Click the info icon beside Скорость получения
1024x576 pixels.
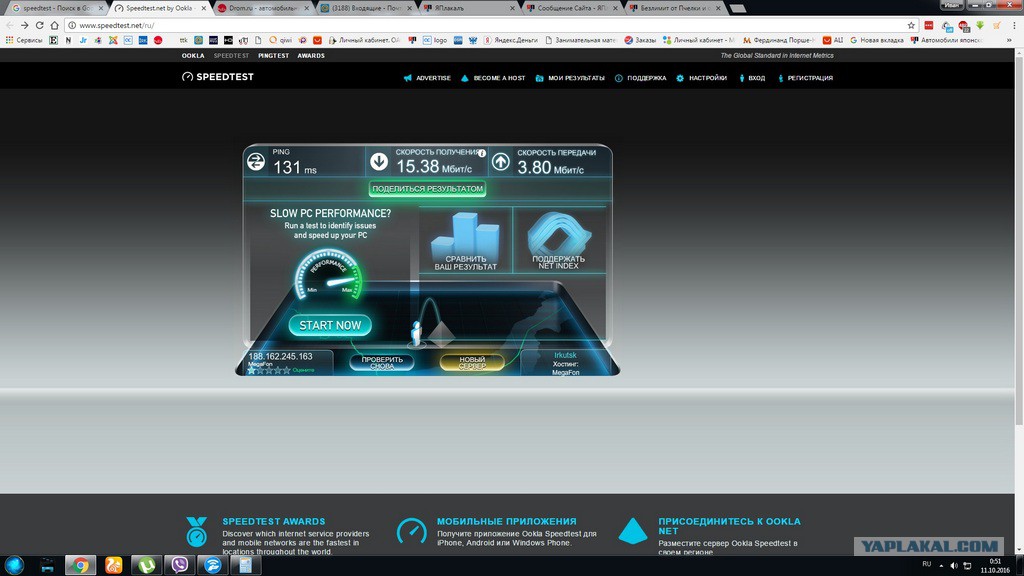tap(482, 153)
